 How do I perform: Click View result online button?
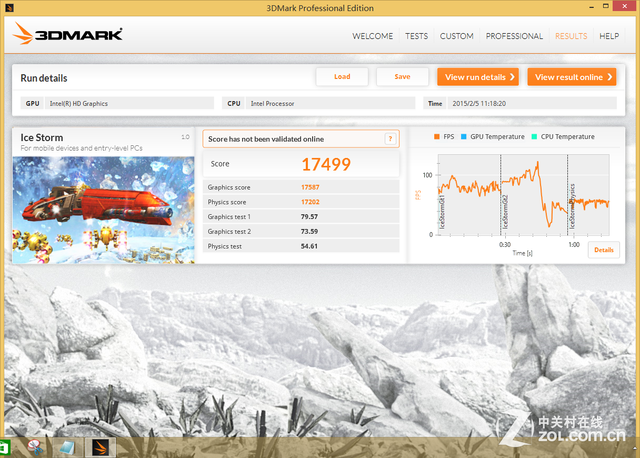click(572, 77)
